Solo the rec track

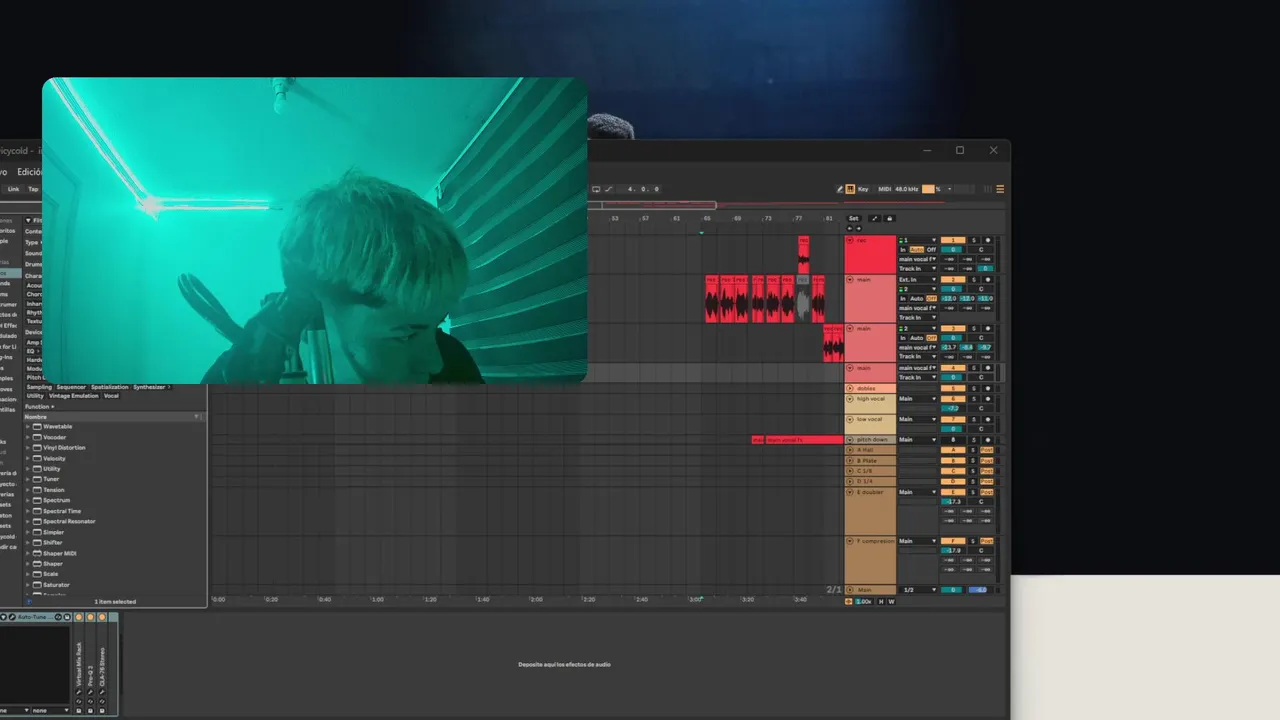pyautogui.click(x=974, y=240)
